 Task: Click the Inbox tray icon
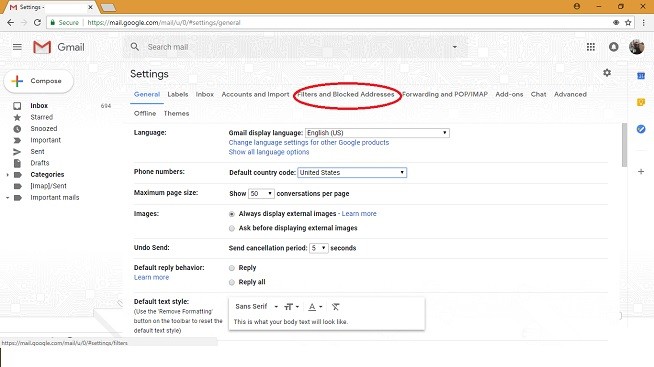[17, 106]
